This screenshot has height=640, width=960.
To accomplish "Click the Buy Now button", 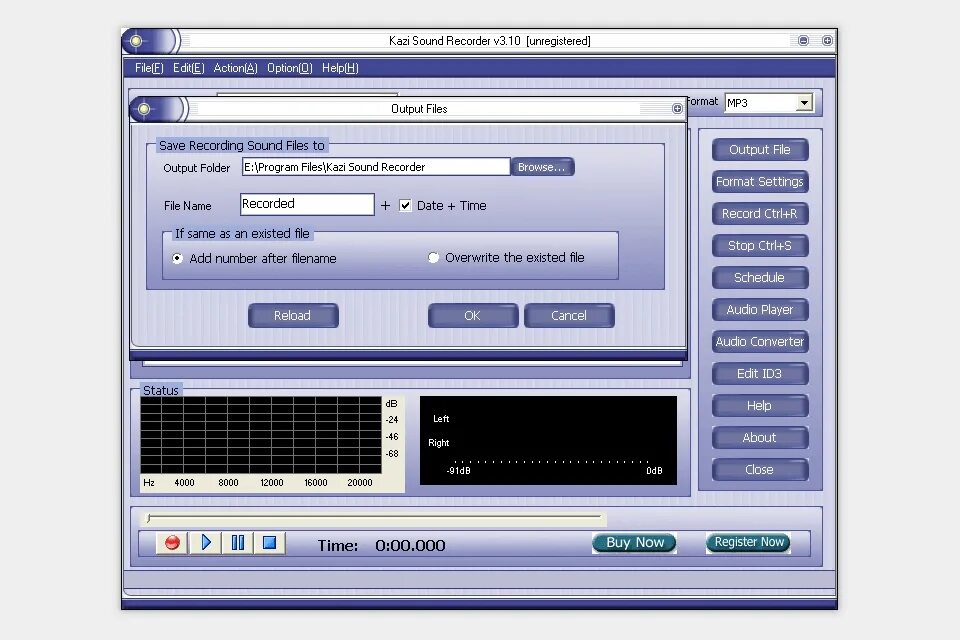I will tap(634, 543).
